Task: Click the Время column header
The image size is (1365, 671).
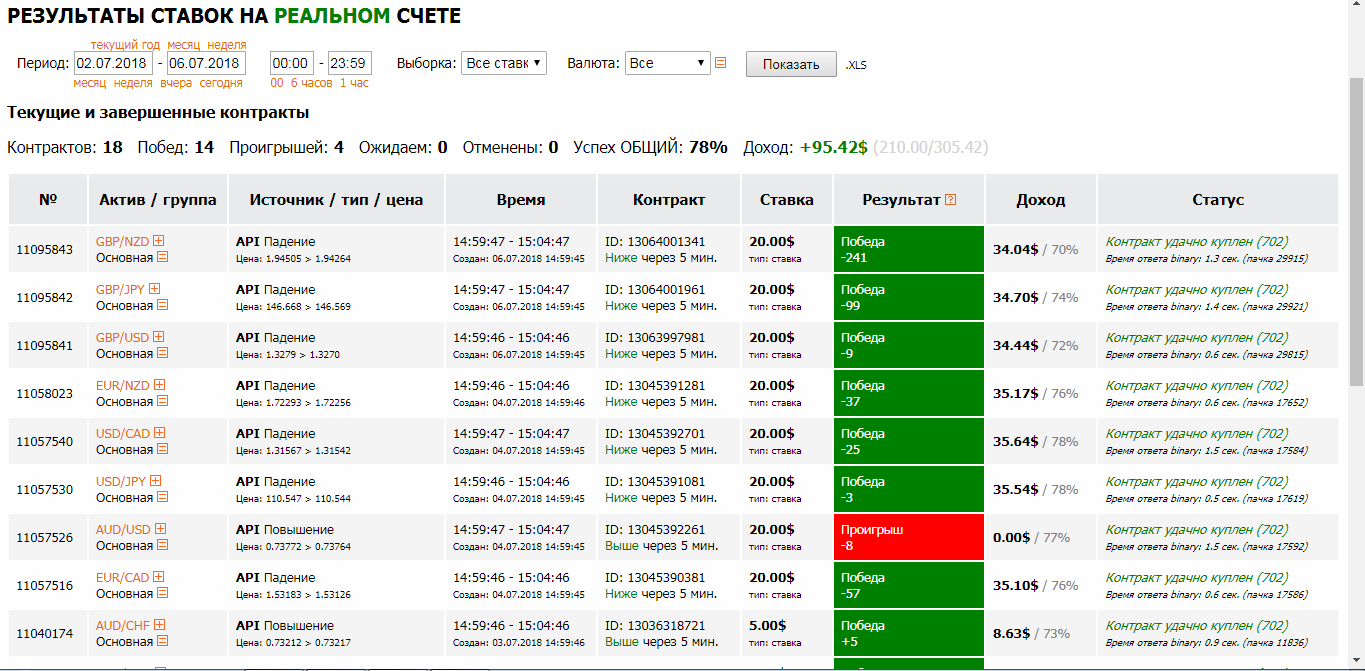Action: click(521, 199)
